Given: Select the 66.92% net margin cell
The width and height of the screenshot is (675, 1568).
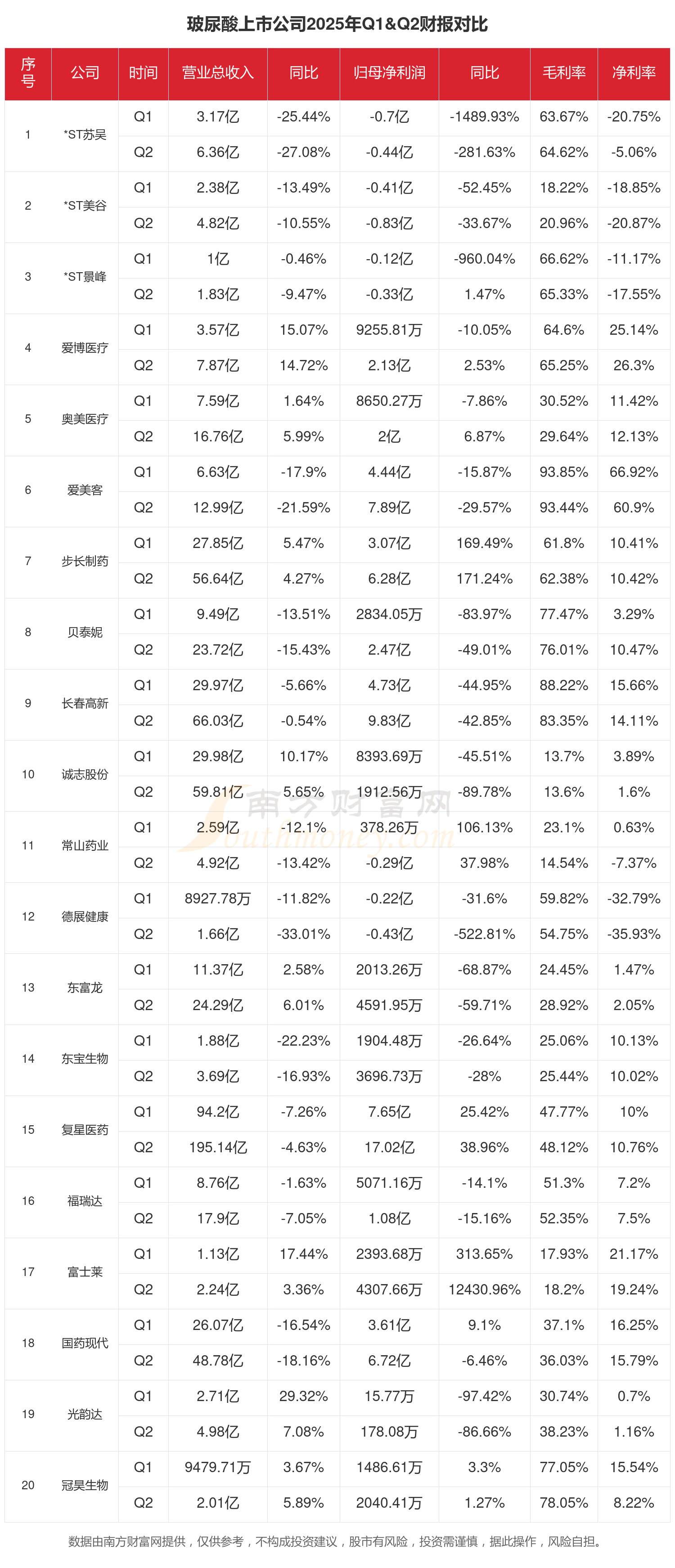Looking at the screenshot, I should click(634, 472).
